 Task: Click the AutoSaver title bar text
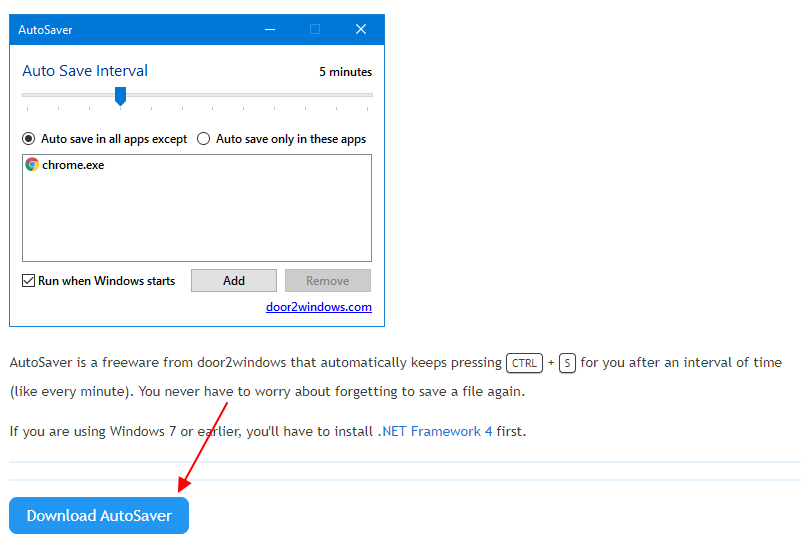(x=45, y=30)
